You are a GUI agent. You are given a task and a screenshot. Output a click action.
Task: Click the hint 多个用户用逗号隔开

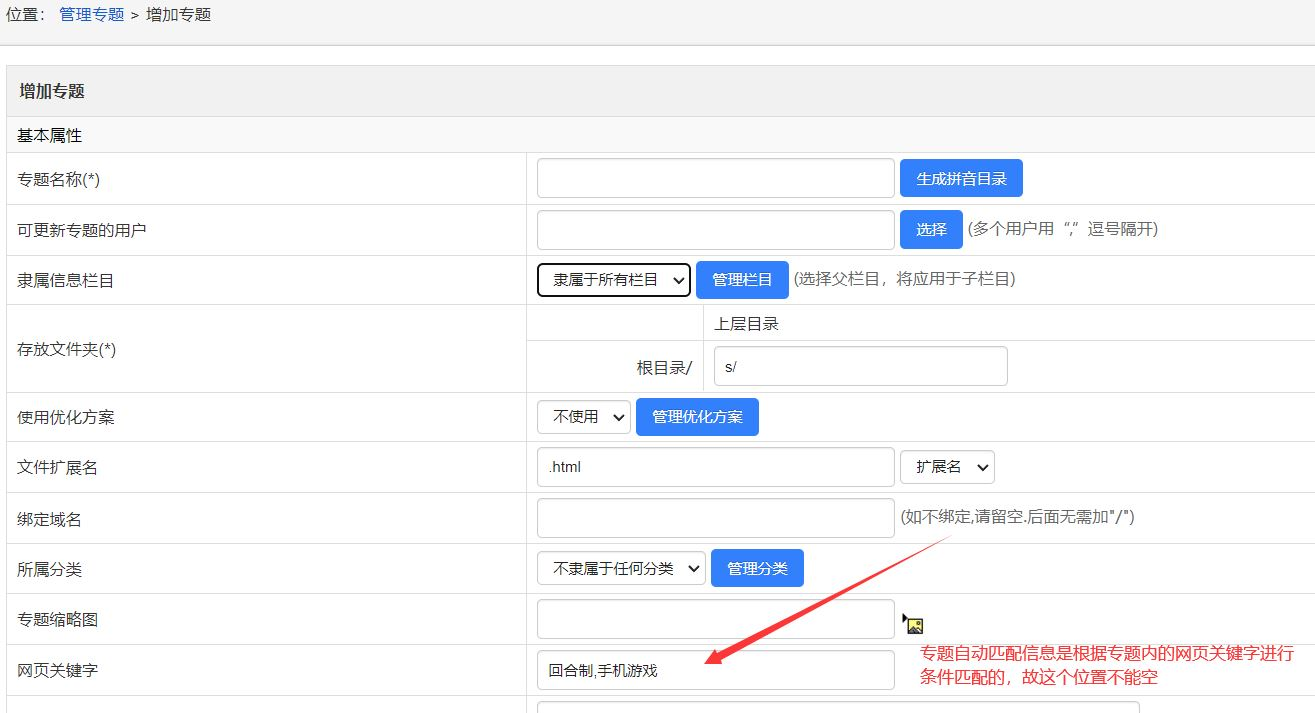click(x=1062, y=229)
